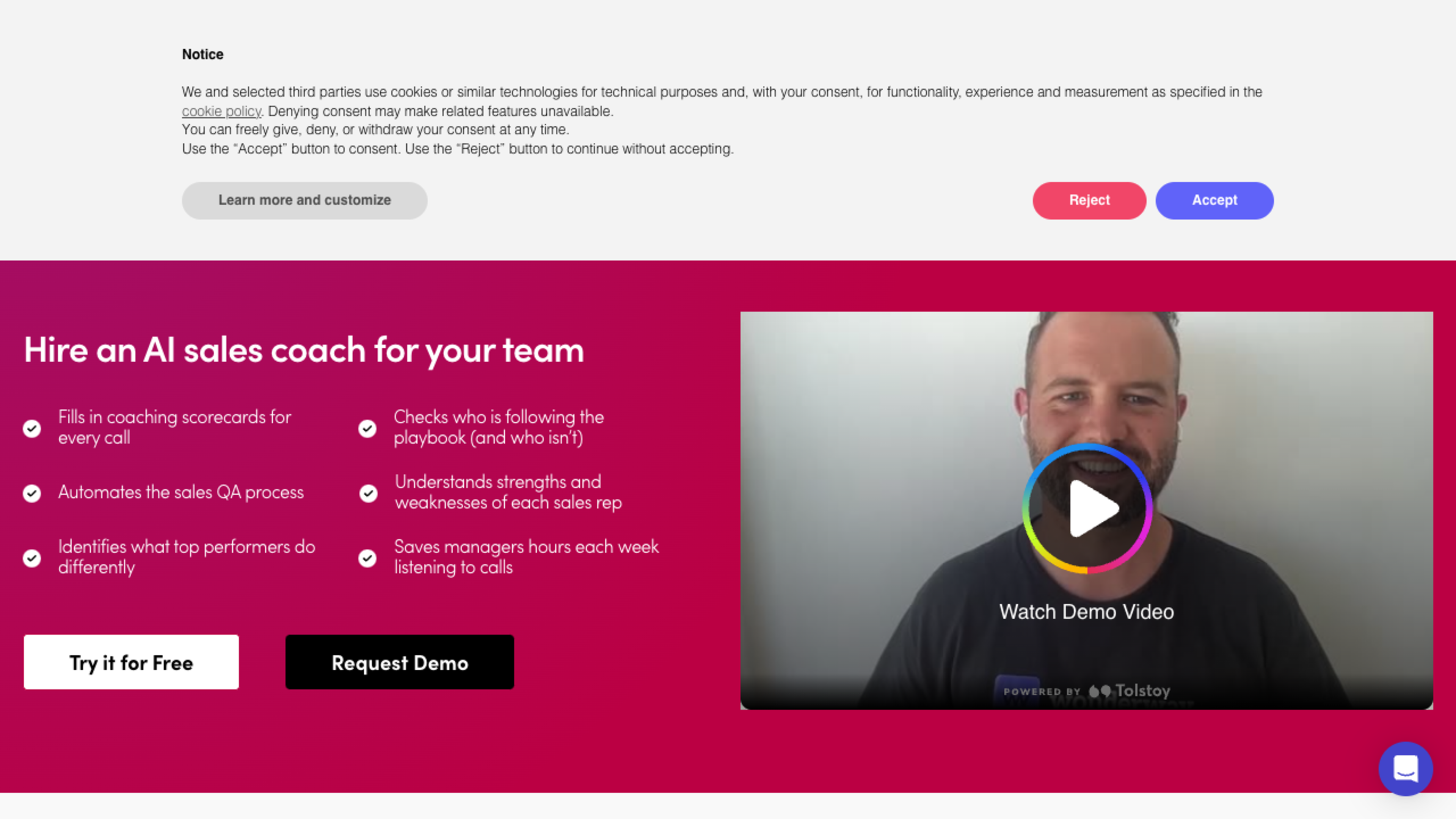Click checkmark beside Saves managers hours

click(x=367, y=559)
